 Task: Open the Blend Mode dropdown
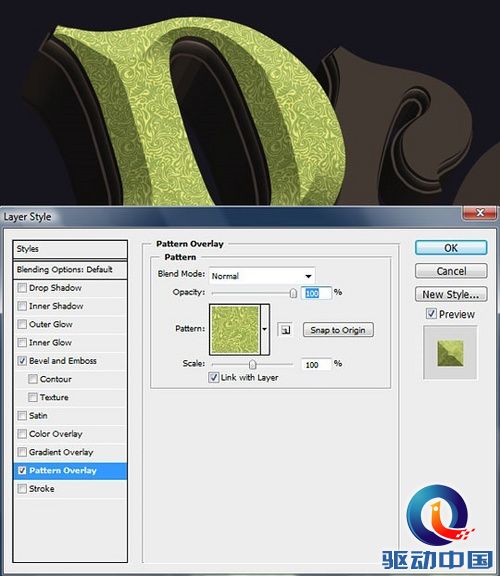coord(262,276)
